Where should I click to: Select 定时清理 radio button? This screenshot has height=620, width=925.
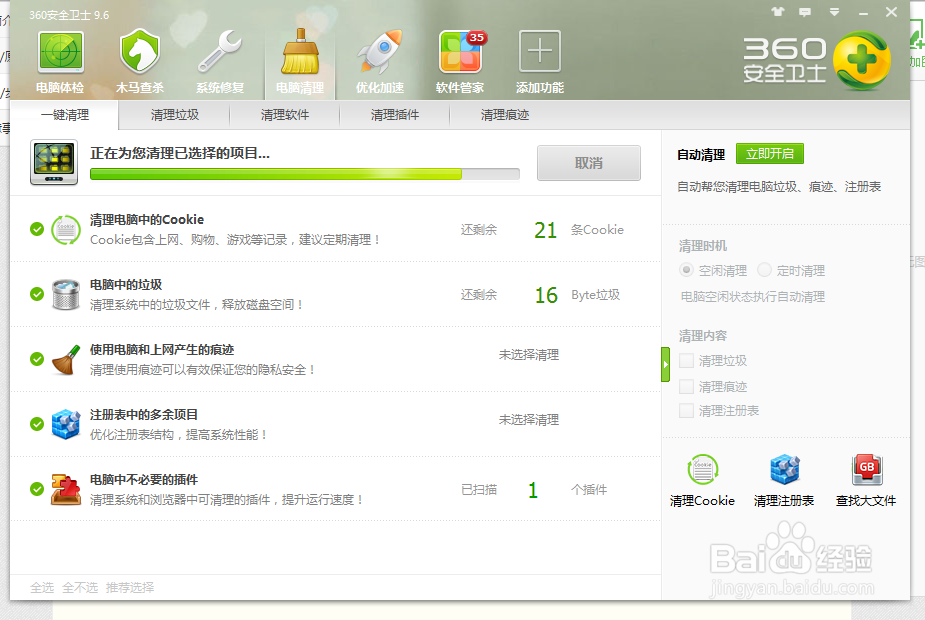pos(764,270)
